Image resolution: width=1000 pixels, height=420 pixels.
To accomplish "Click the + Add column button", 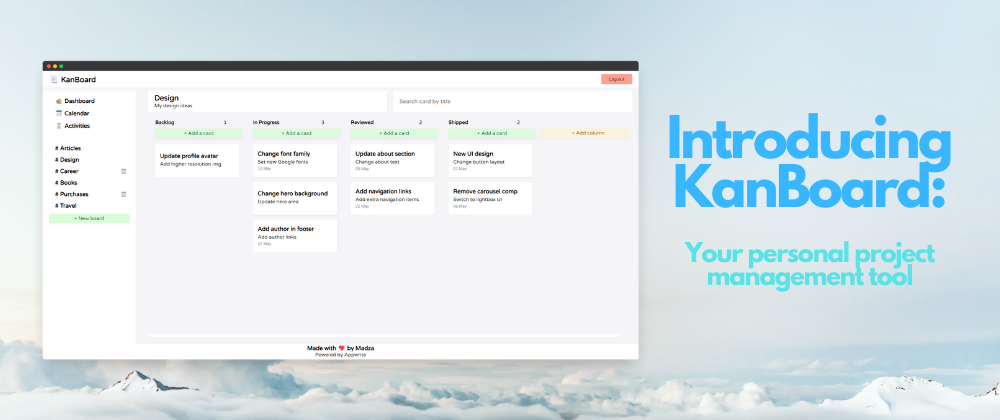I will [x=585, y=133].
